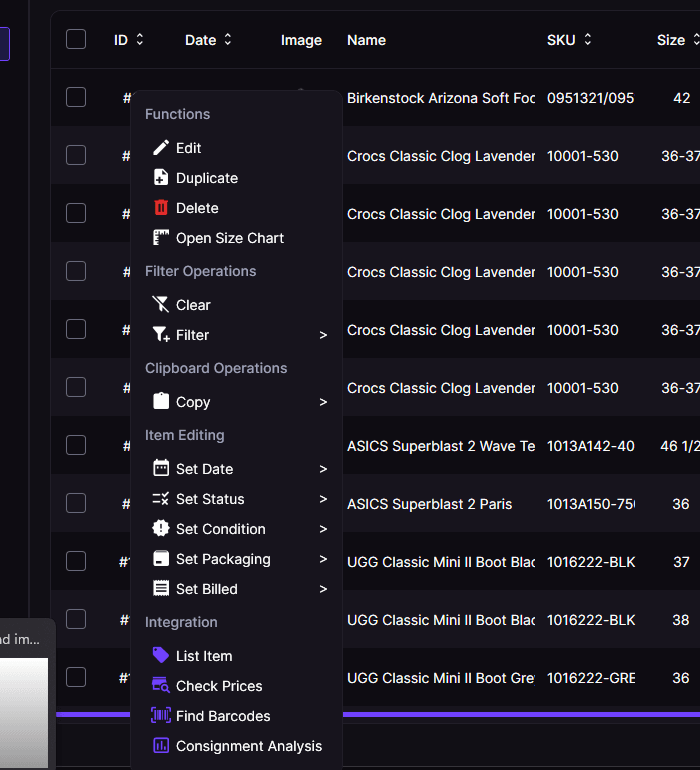Select Check Prices menu entry
Viewport: 700px width, 770px height.
tap(236, 686)
